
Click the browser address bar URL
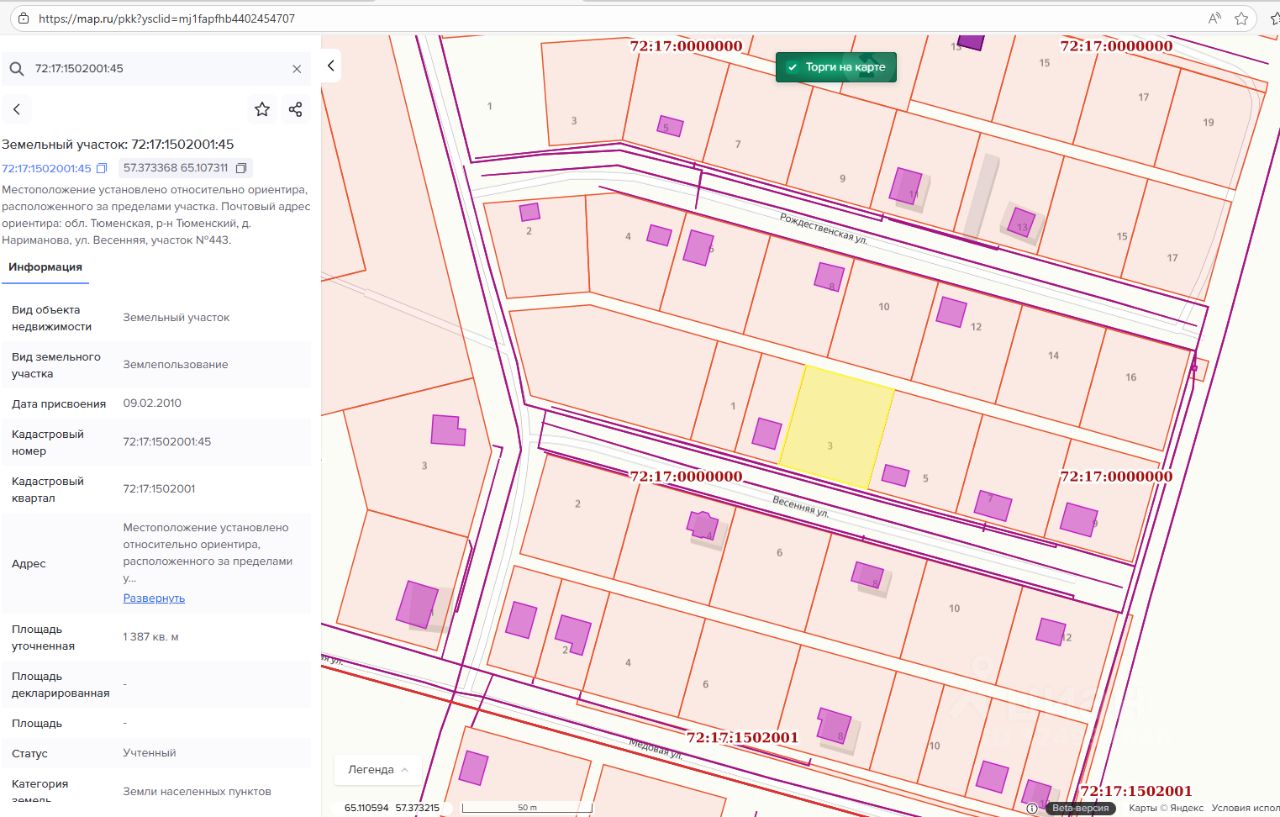[x=166, y=18]
